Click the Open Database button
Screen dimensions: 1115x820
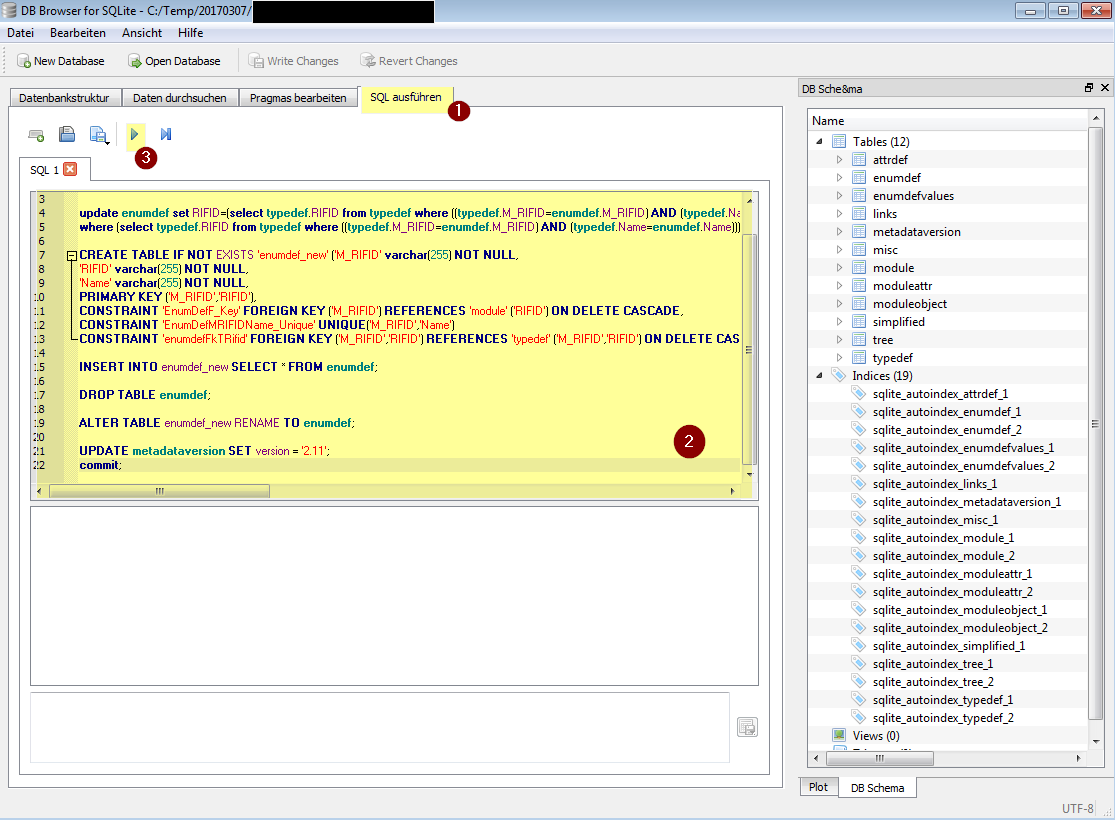pos(174,61)
